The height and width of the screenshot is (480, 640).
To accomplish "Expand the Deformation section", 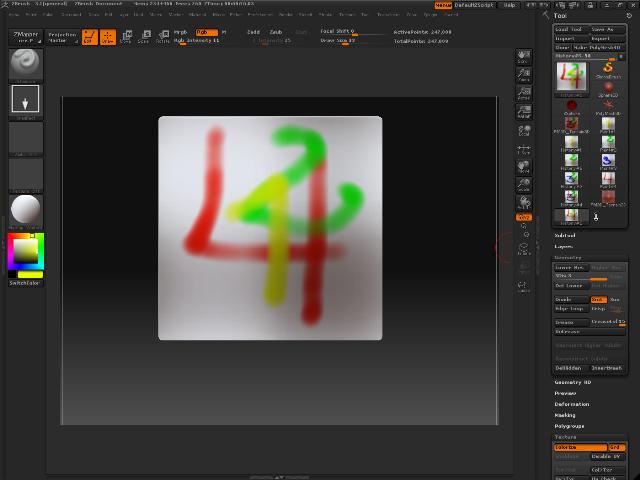I will pyautogui.click(x=571, y=404).
